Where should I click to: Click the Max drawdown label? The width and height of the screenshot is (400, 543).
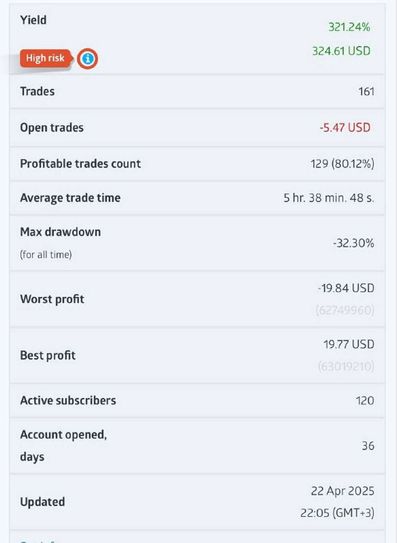(61, 232)
